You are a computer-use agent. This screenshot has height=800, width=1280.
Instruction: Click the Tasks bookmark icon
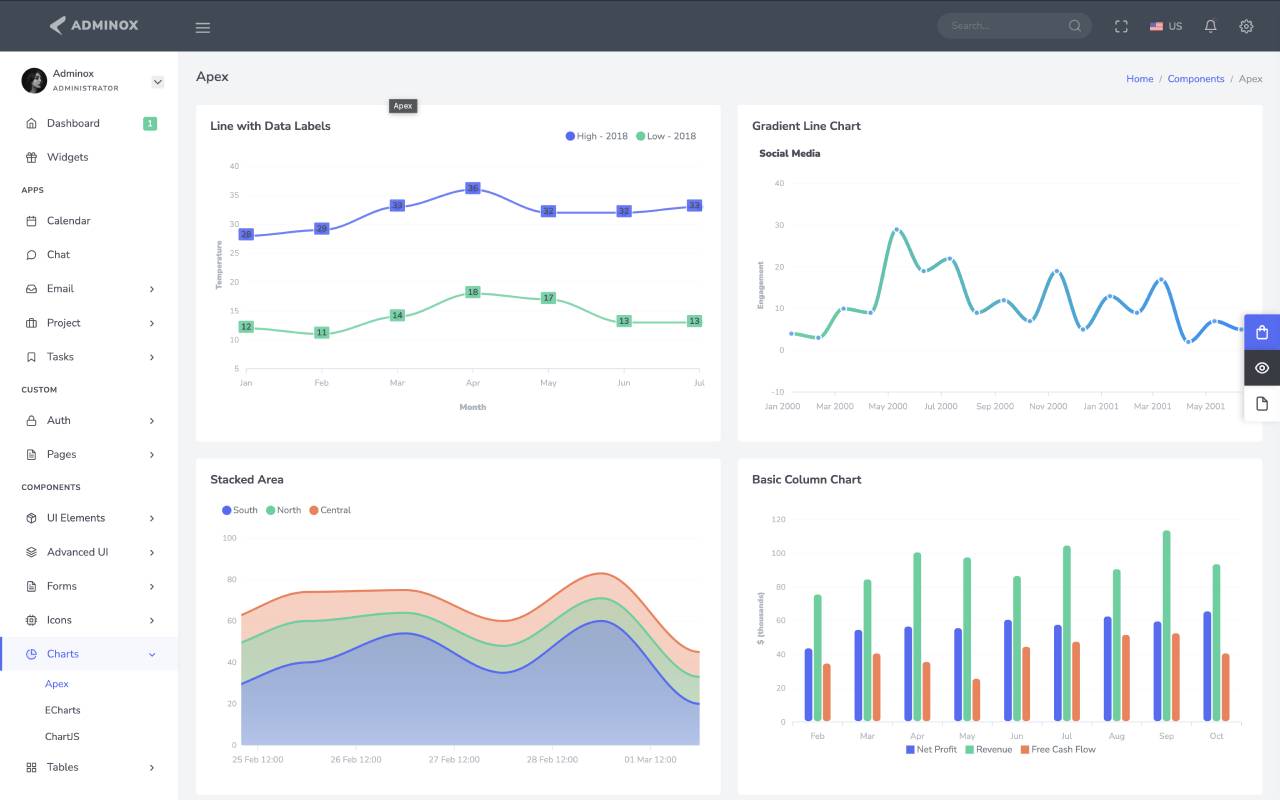(31, 356)
